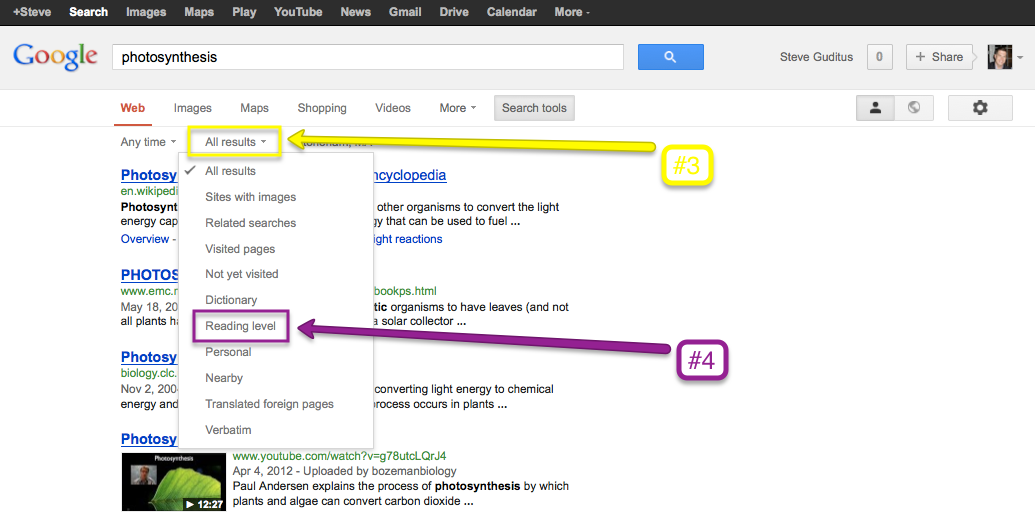Viewport: 1035px width, 518px height.
Task: Toggle the Search tools button
Action: click(534, 108)
